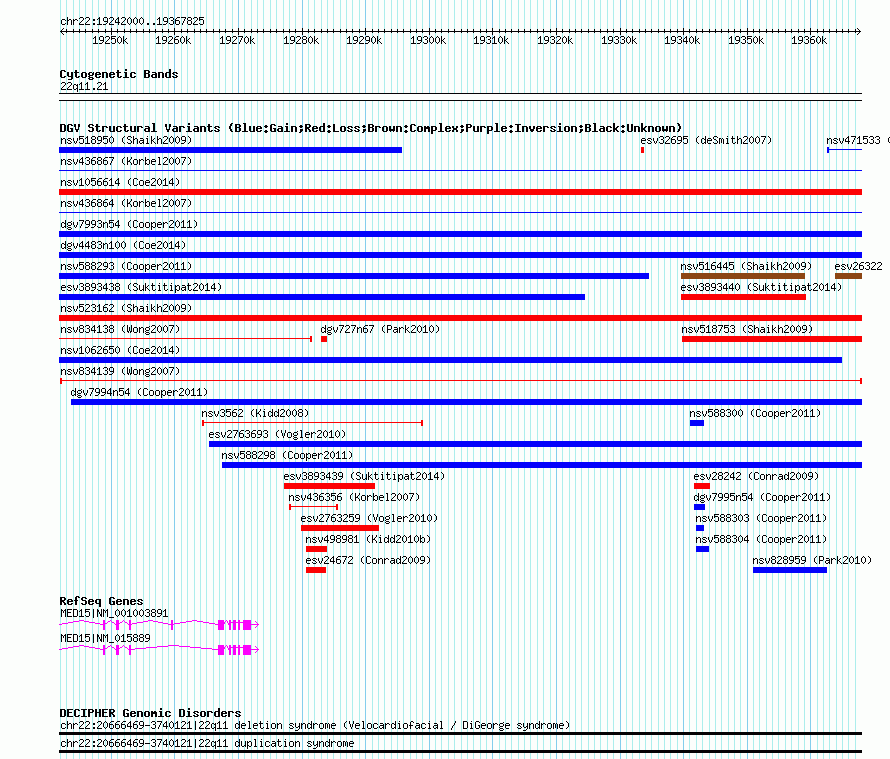
Task: Click nsv498981 (Kidd2010b) label
Action: [368, 539]
